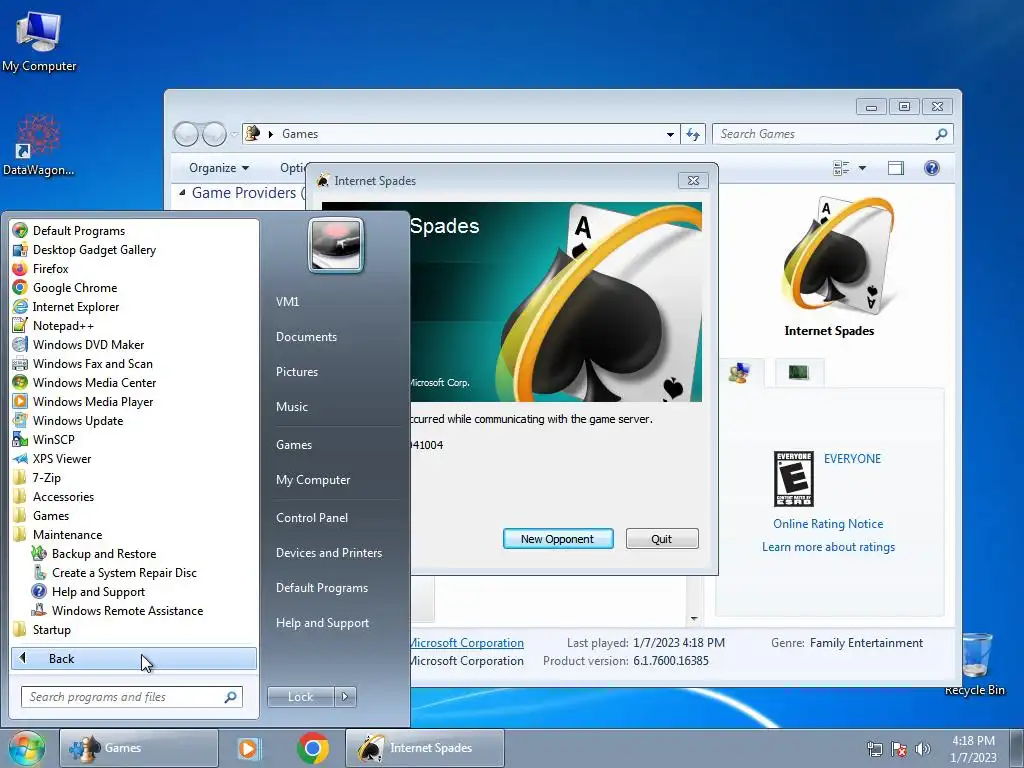Viewport: 1024px width, 768px height.
Task: Open the Microsoft Corporation publisher link
Action: (466, 643)
